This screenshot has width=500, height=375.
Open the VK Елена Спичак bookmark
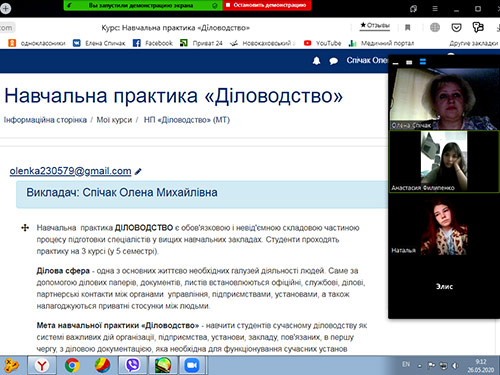[99, 43]
